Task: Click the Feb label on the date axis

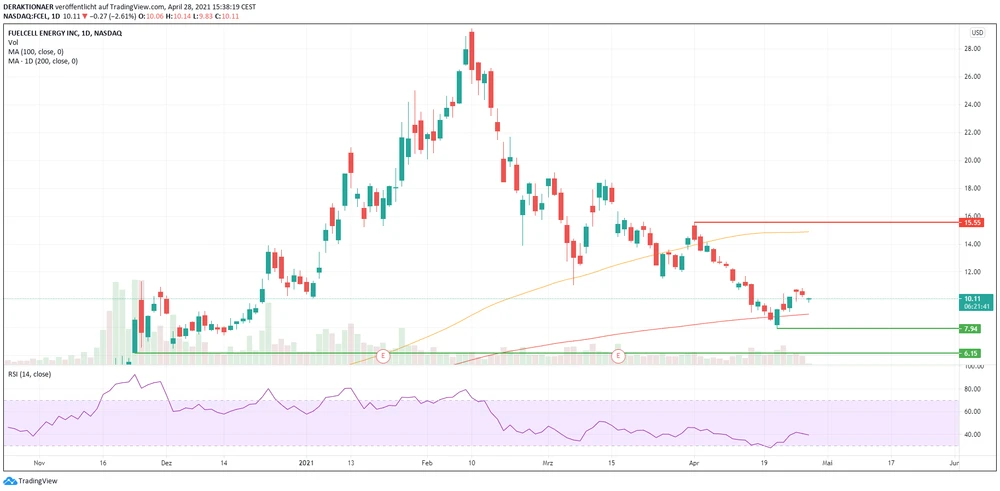Action: pos(426,464)
